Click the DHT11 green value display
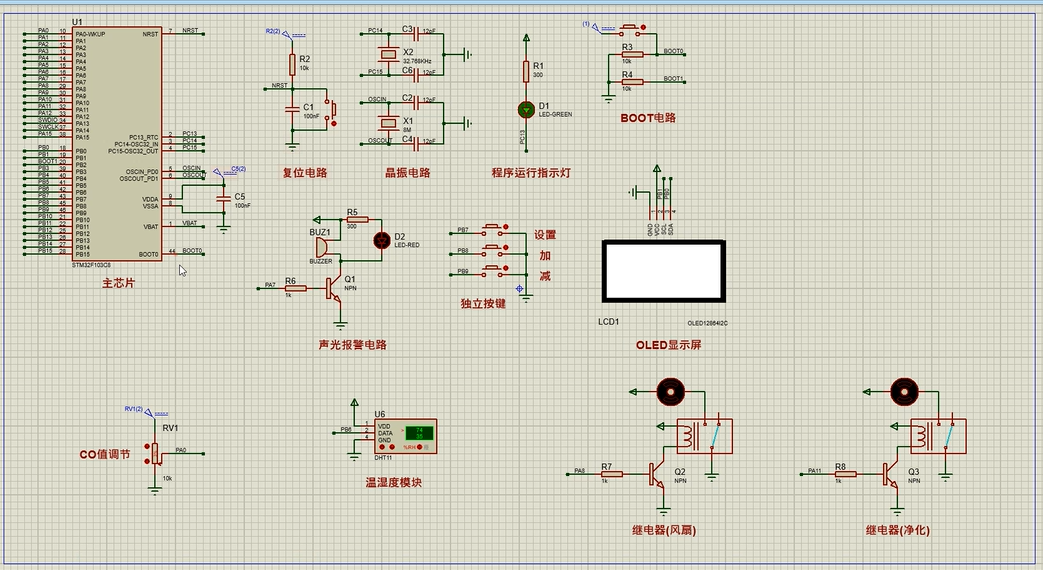Viewport: 1043px width, 570px height. pyautogui.click(x=419, y=433)
